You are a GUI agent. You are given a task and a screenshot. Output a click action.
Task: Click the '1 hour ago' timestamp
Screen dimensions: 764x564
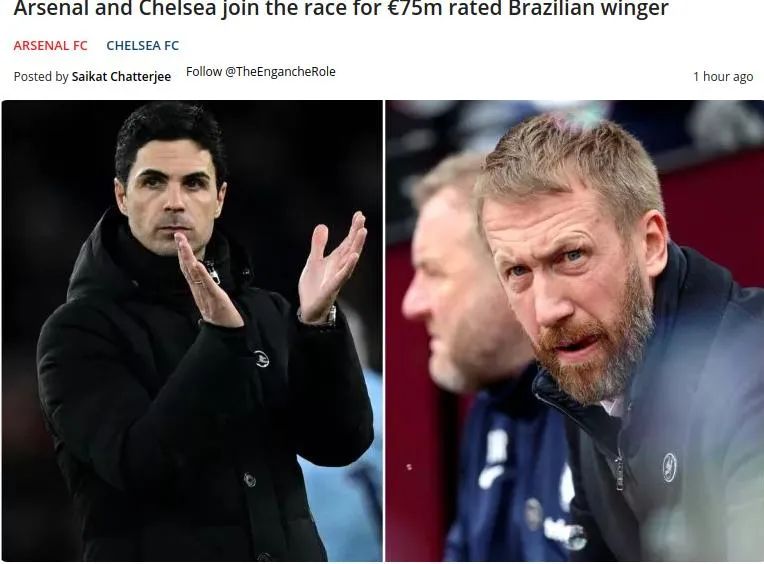coord(723,76)
